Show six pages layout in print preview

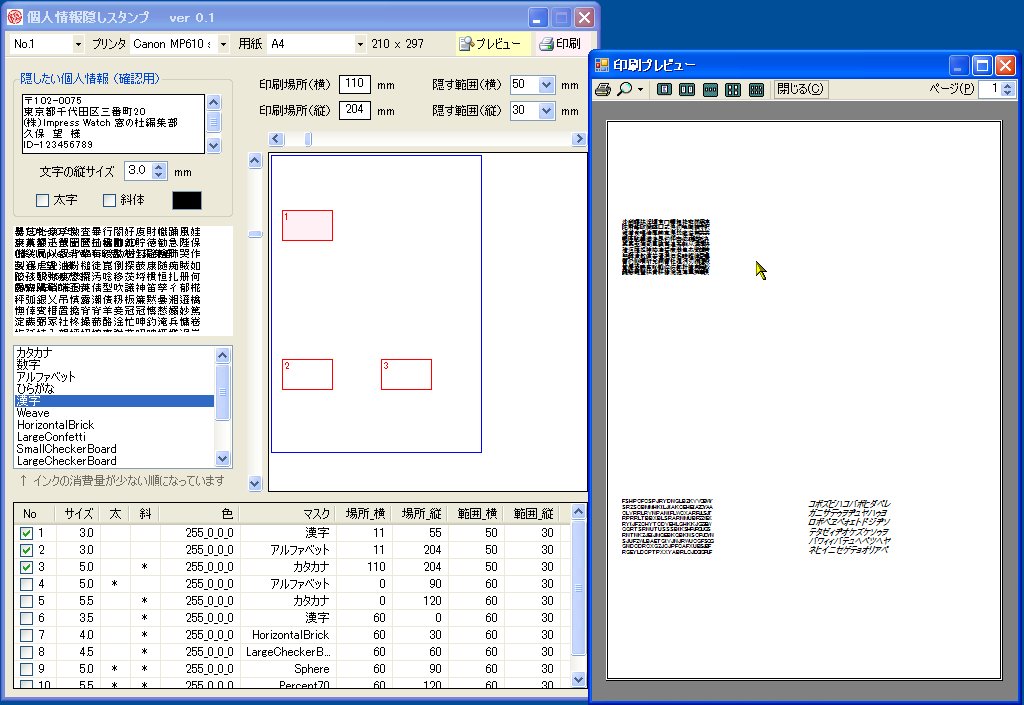coord(756,89)
